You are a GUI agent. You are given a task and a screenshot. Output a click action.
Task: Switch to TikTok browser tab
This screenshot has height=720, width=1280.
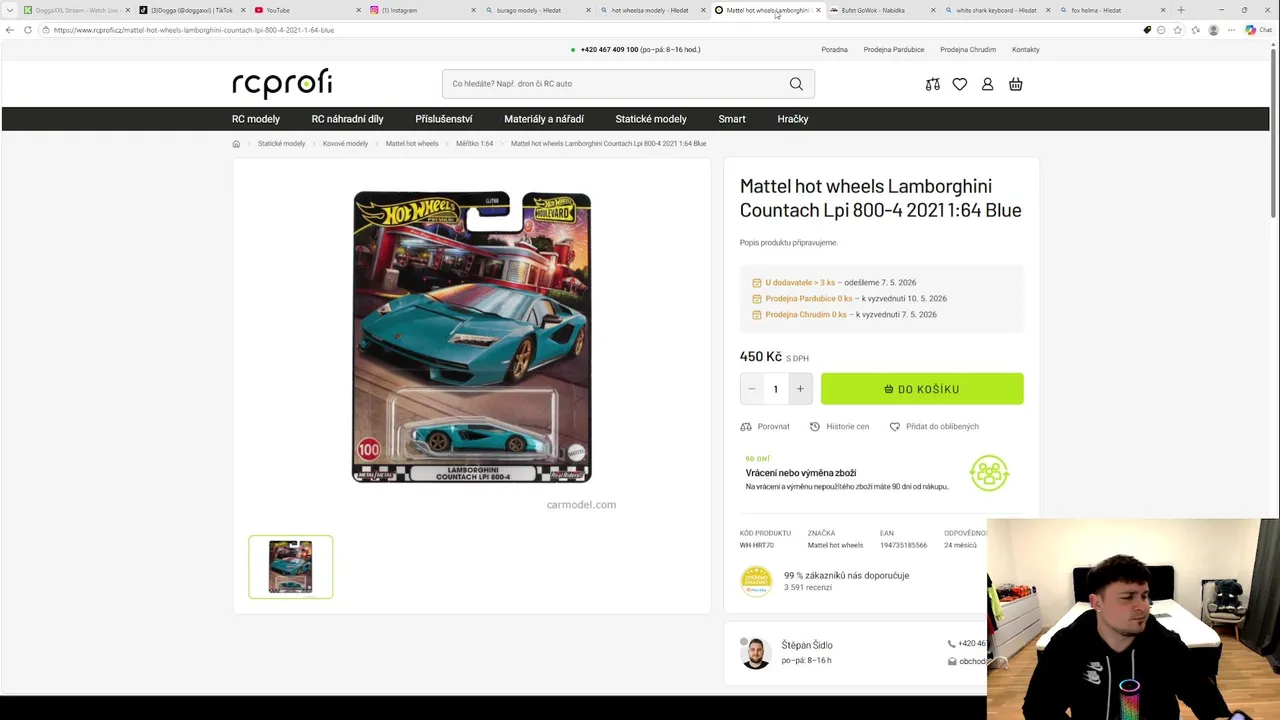coord(190,10)
